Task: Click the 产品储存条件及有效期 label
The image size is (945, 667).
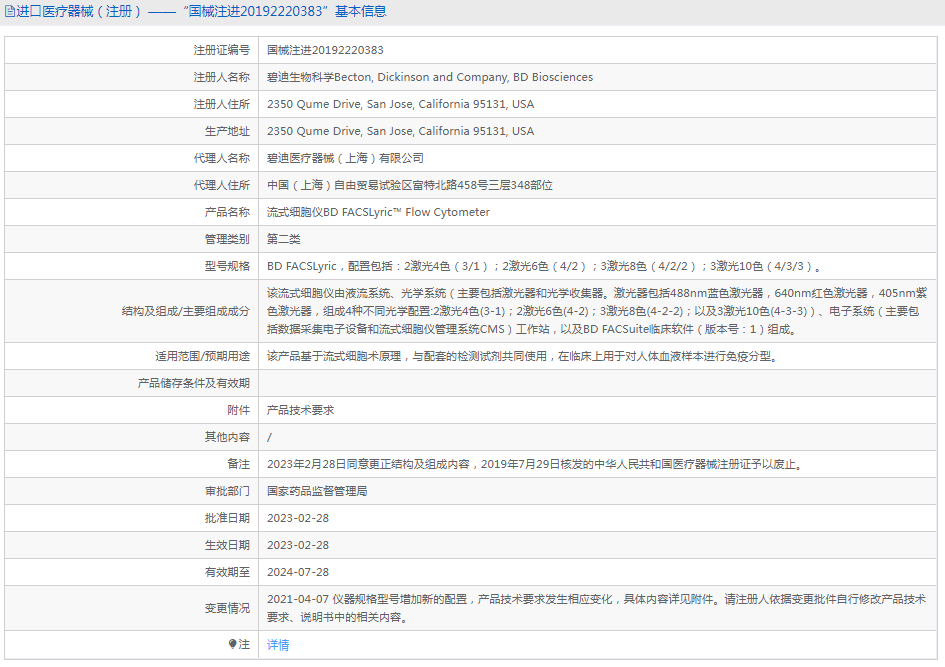Action: (x=193, y=383)
